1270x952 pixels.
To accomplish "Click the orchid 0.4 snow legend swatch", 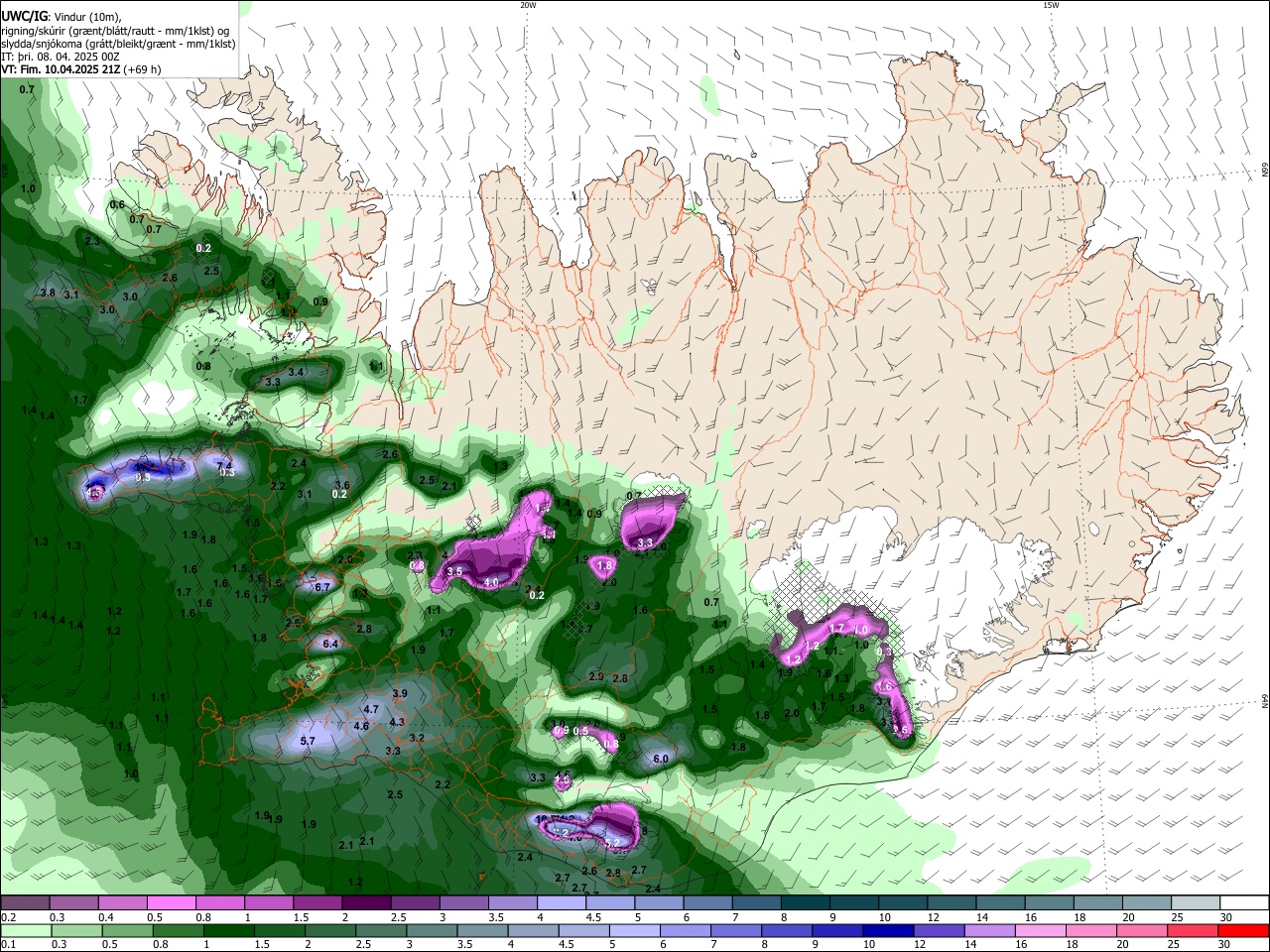I will (x=122, y=902).
